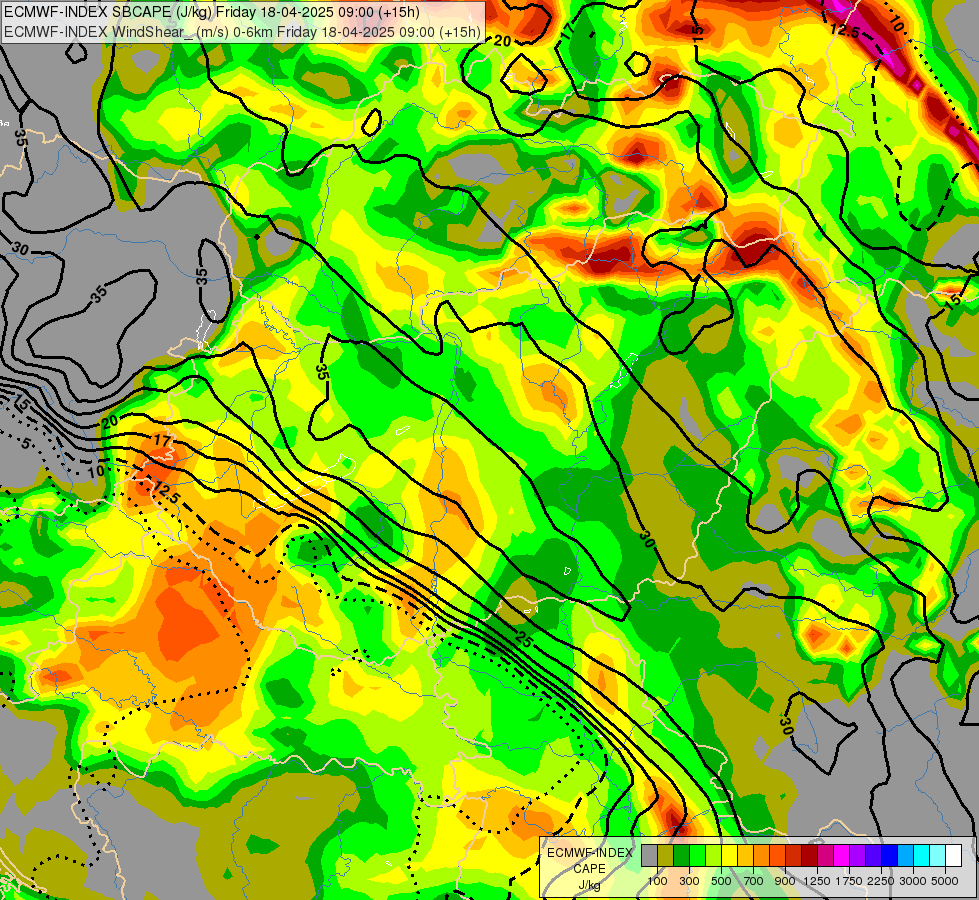
Task: Click the 3000 value in the legend
Action: pos(913,881)
